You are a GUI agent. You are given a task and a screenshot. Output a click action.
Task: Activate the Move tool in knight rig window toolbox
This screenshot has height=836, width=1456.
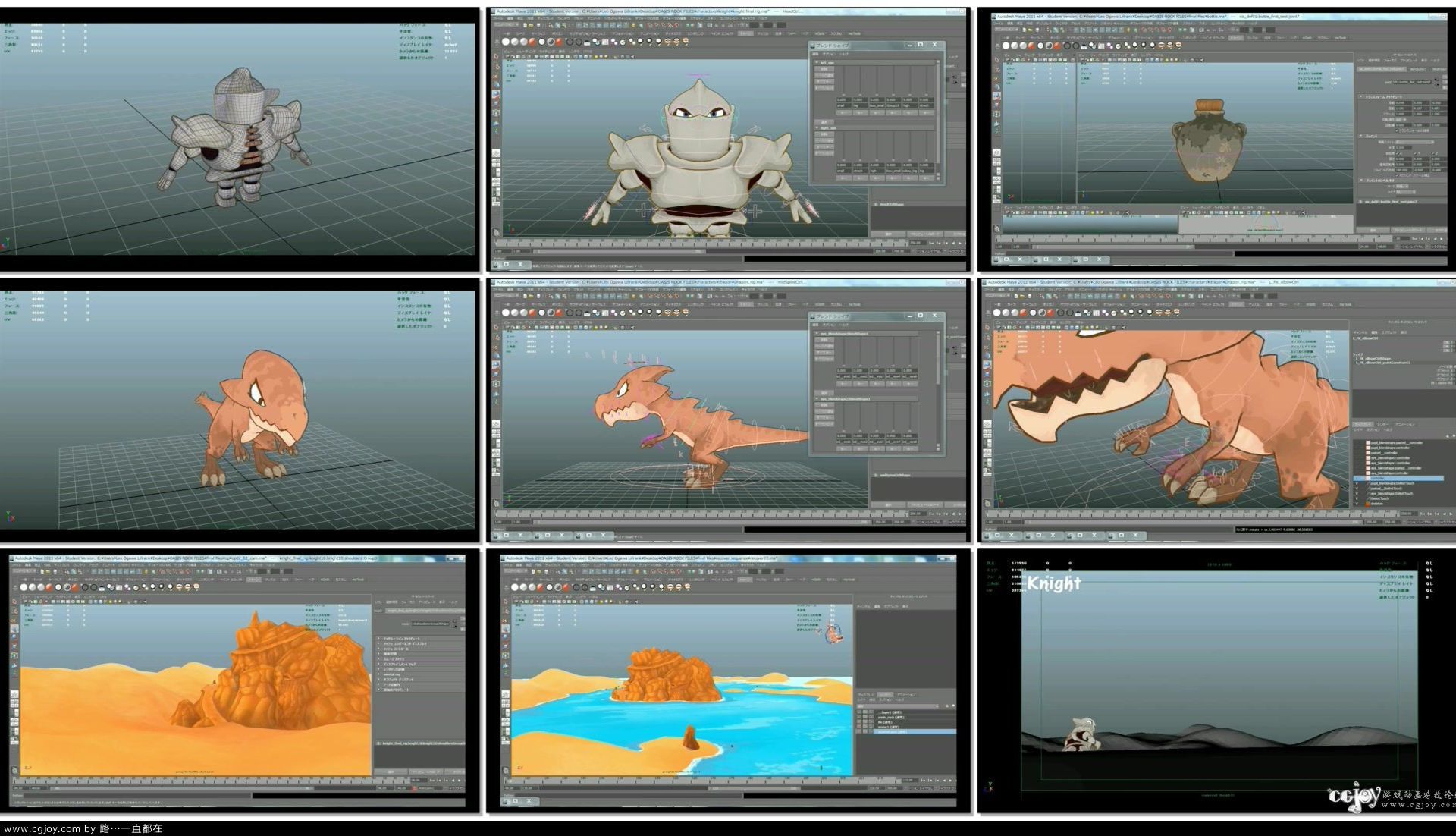click(x=496, y=85)
